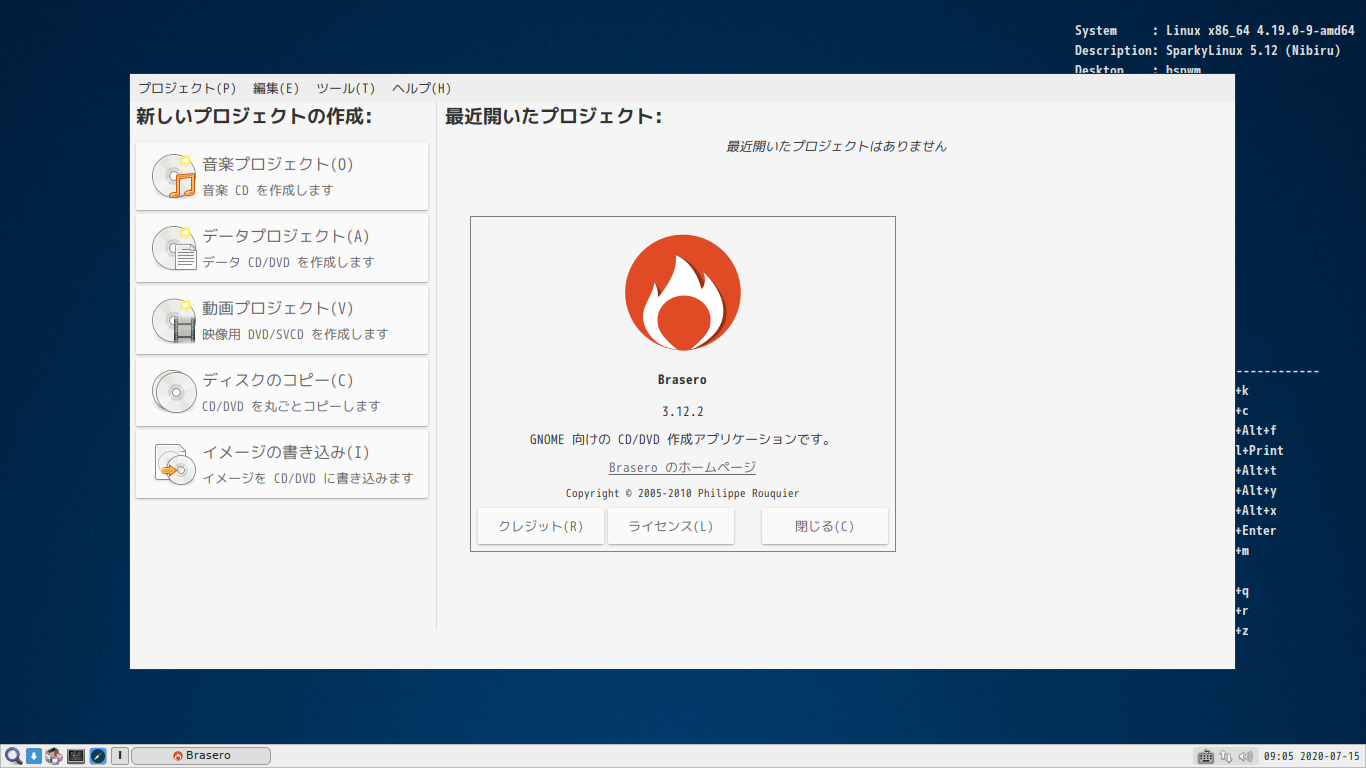This screenshot has width=1366, height=768.
Task: Close the About dialog with 閉じる(C)
Action: (x=825, y=526)
